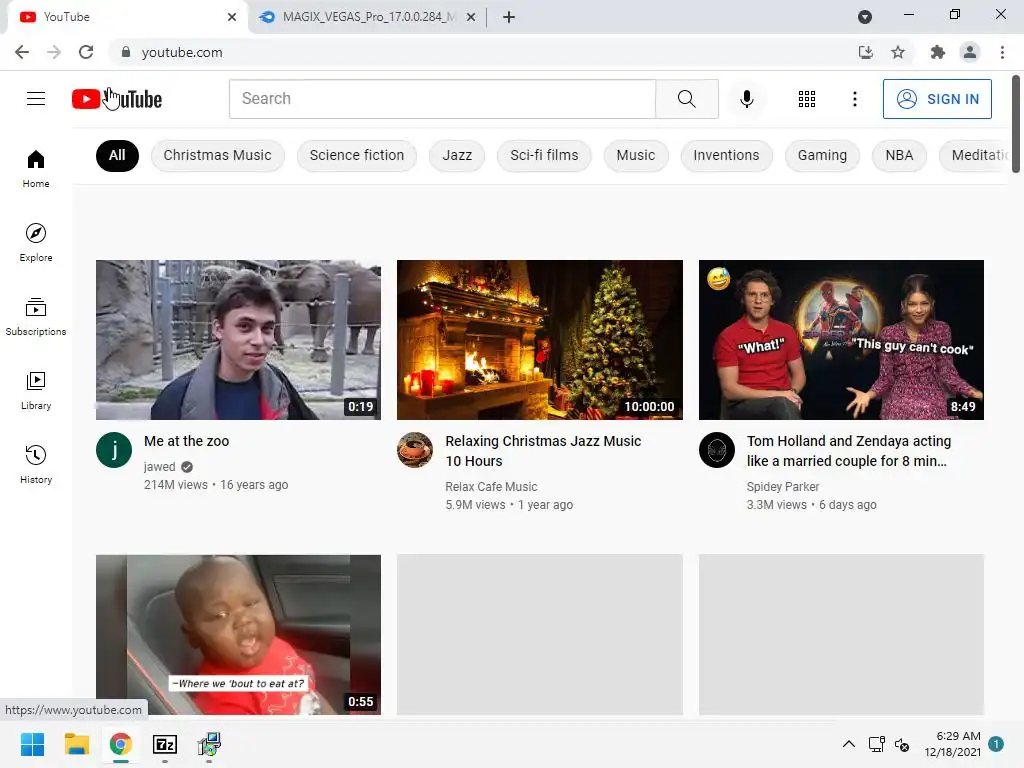Open the YouTube apps grid

point(807,99)
